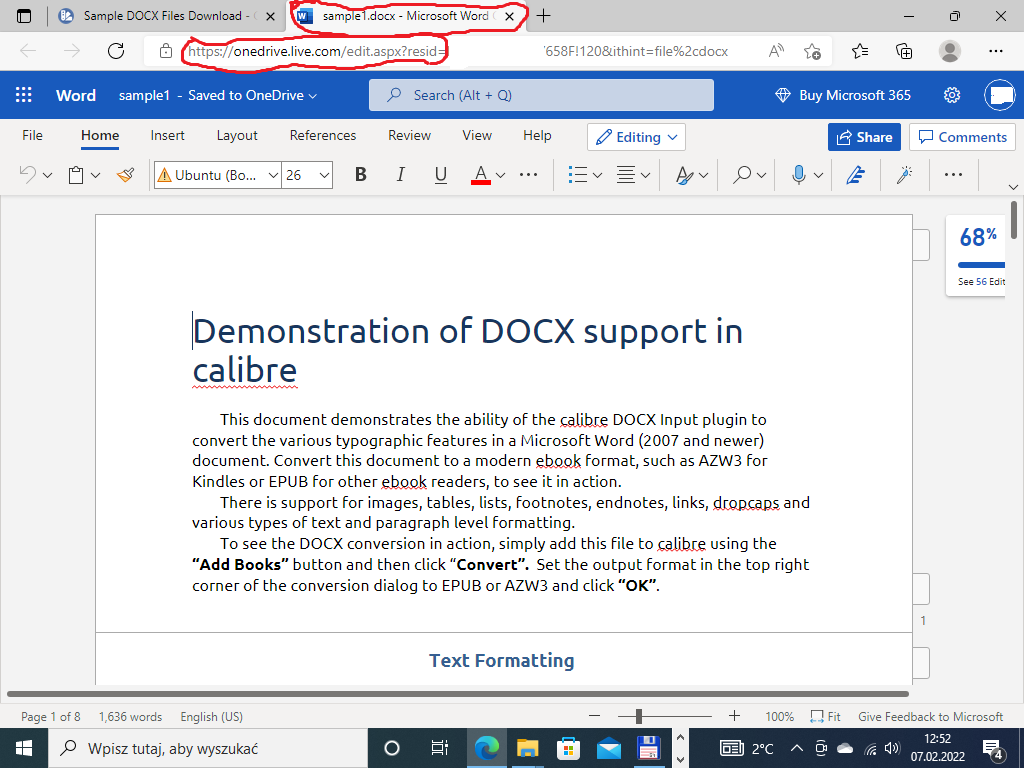
Task: Click the Undo arrow icon
Action: coord(28,175)
